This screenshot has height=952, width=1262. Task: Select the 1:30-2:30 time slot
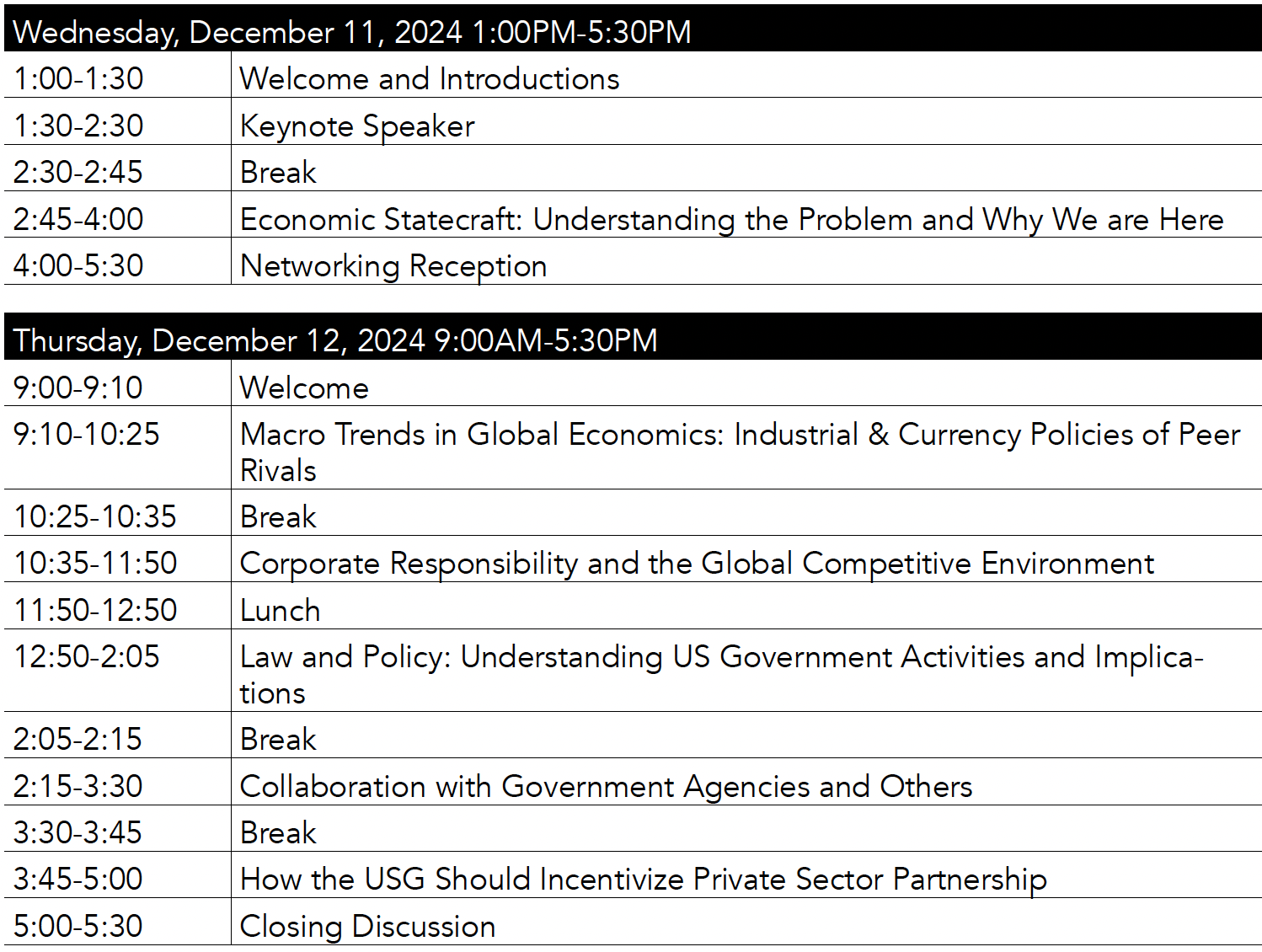(78, 126)
